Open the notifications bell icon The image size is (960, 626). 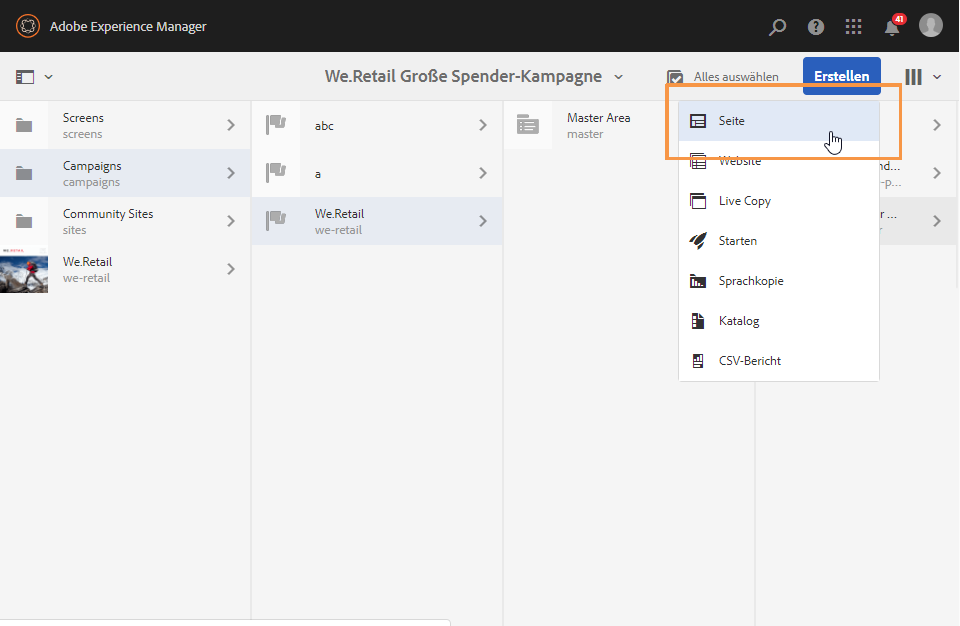point(892,27)
